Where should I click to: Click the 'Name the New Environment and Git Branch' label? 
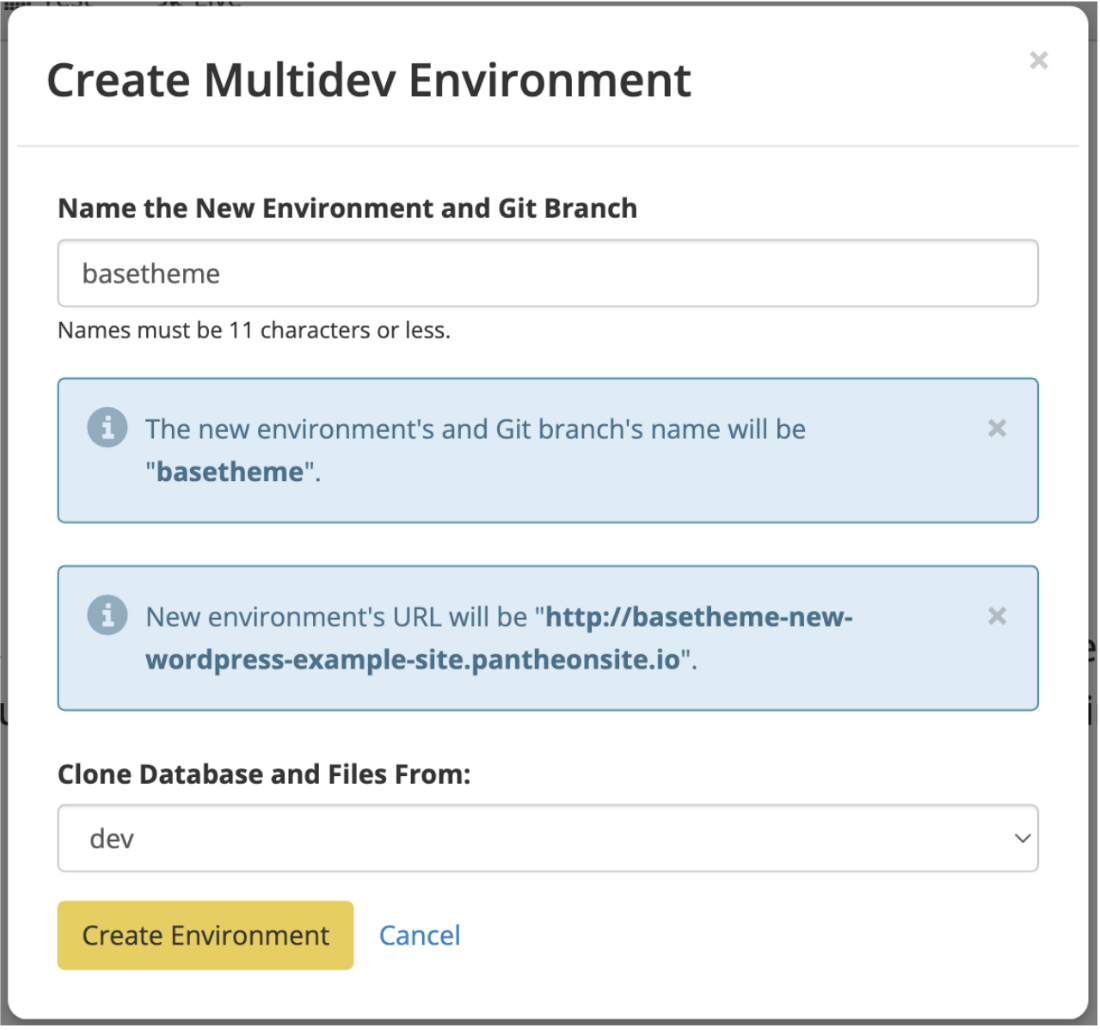pyautogui.click(x=347, y=208)
